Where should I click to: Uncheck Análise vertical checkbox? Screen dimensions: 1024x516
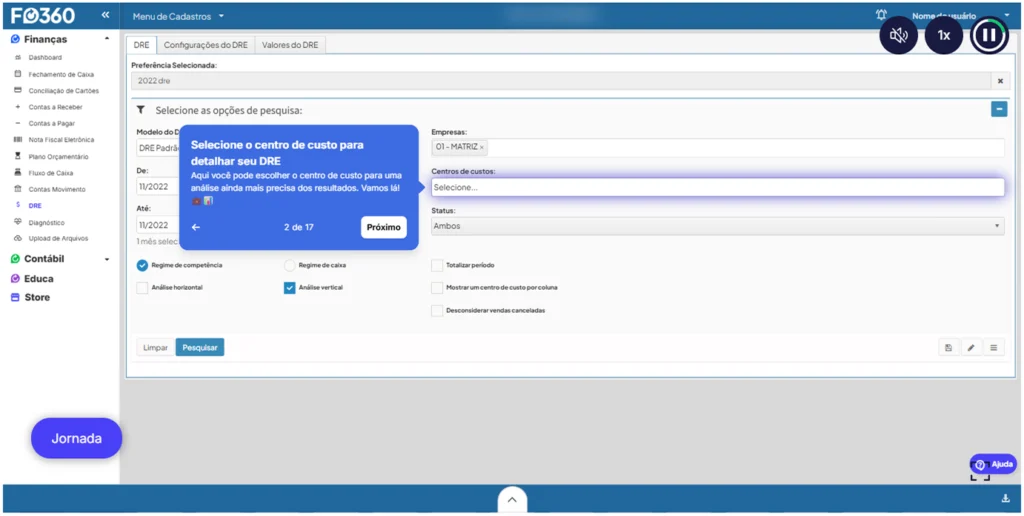click(x=290, y=287)
